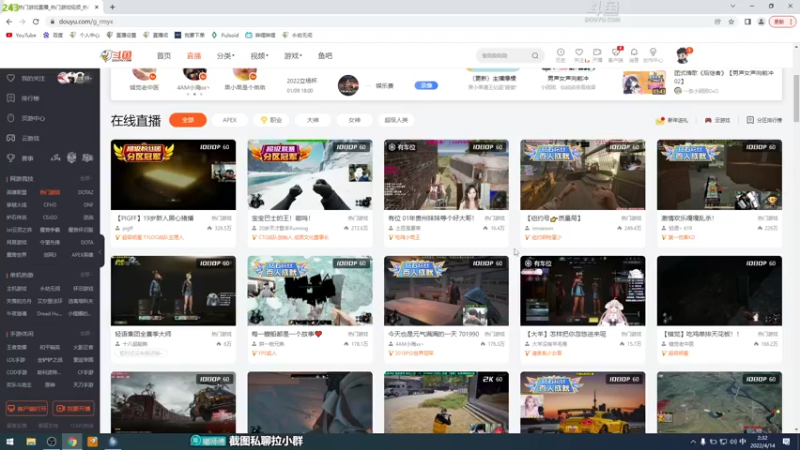Open the 开播 start-streaming icon in header

597,55
